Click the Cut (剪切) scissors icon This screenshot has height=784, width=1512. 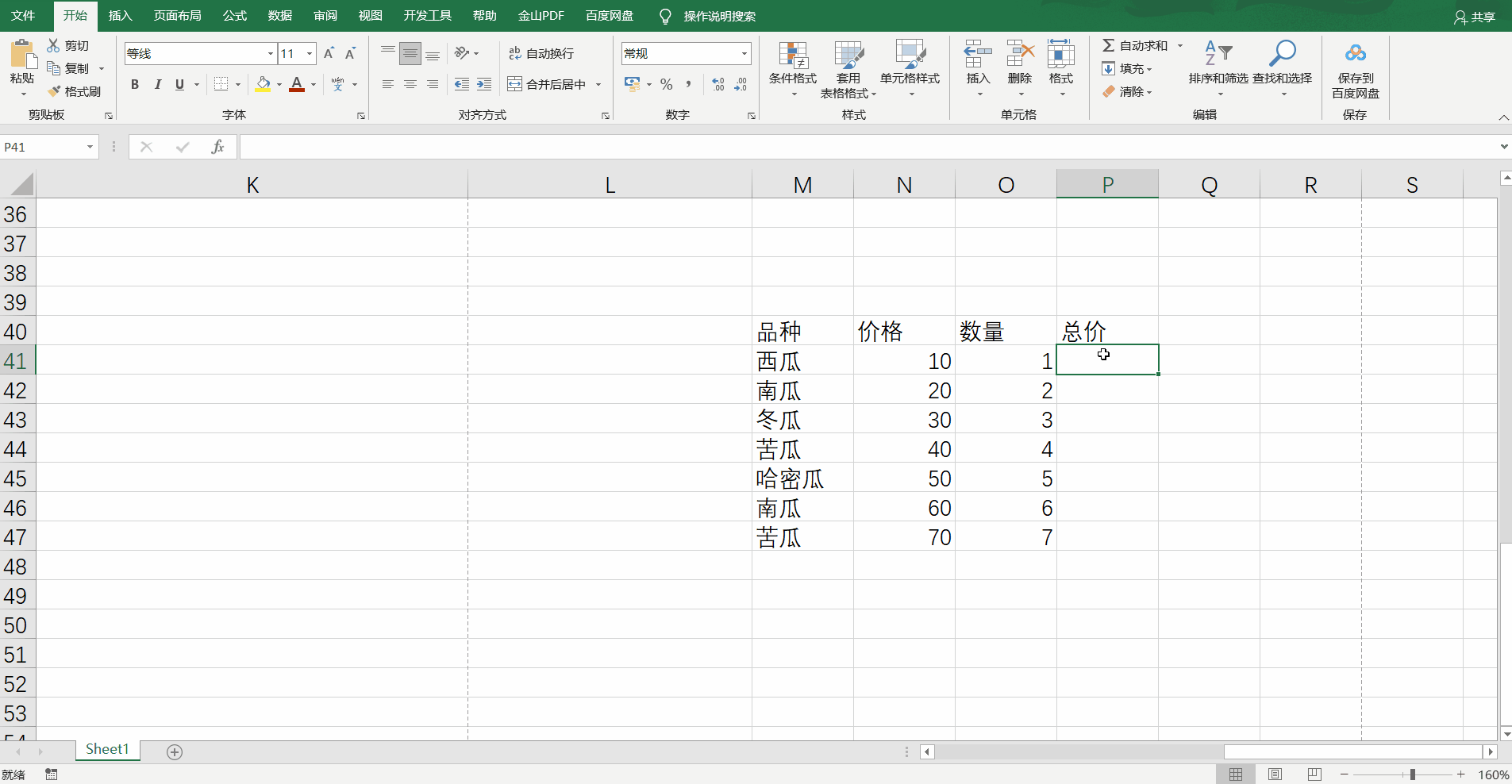click(x=54, y=45)
